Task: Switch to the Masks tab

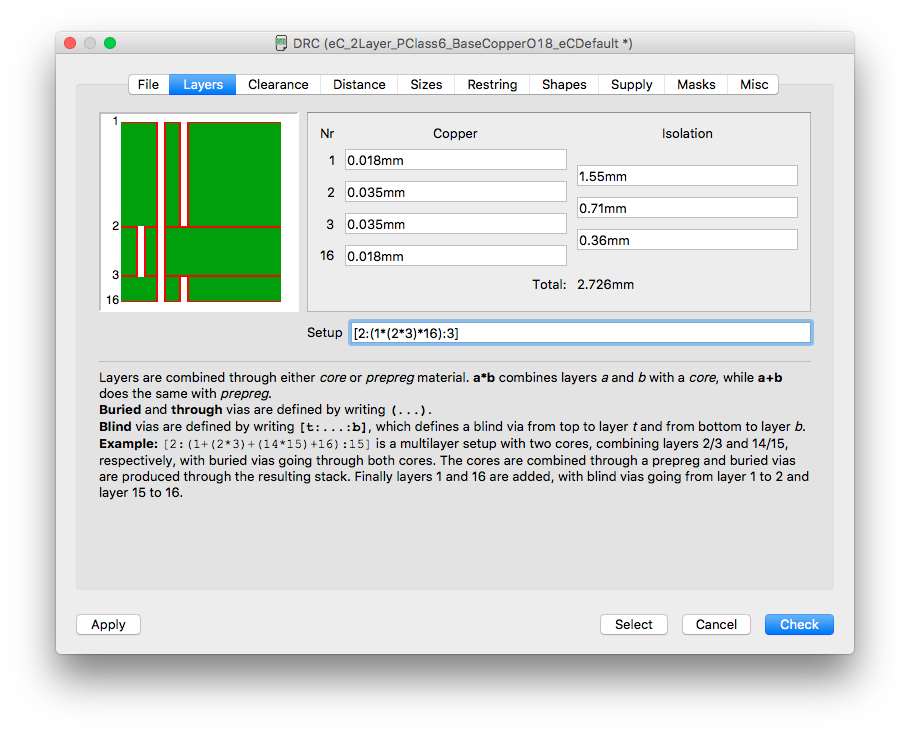Action: point(696,85)
